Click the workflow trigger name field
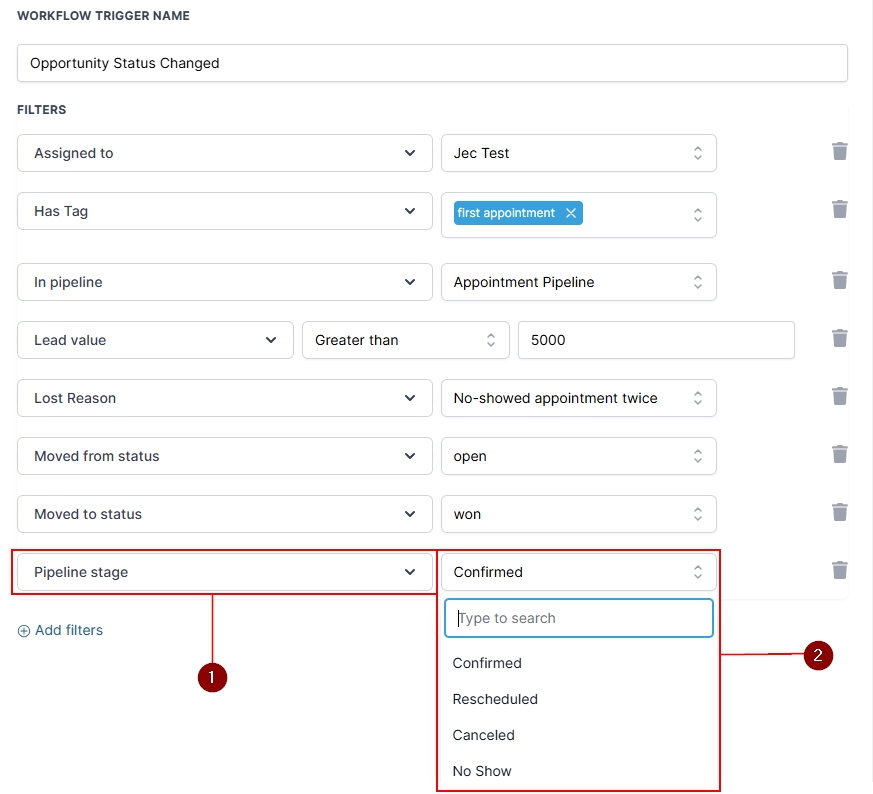 432,63
